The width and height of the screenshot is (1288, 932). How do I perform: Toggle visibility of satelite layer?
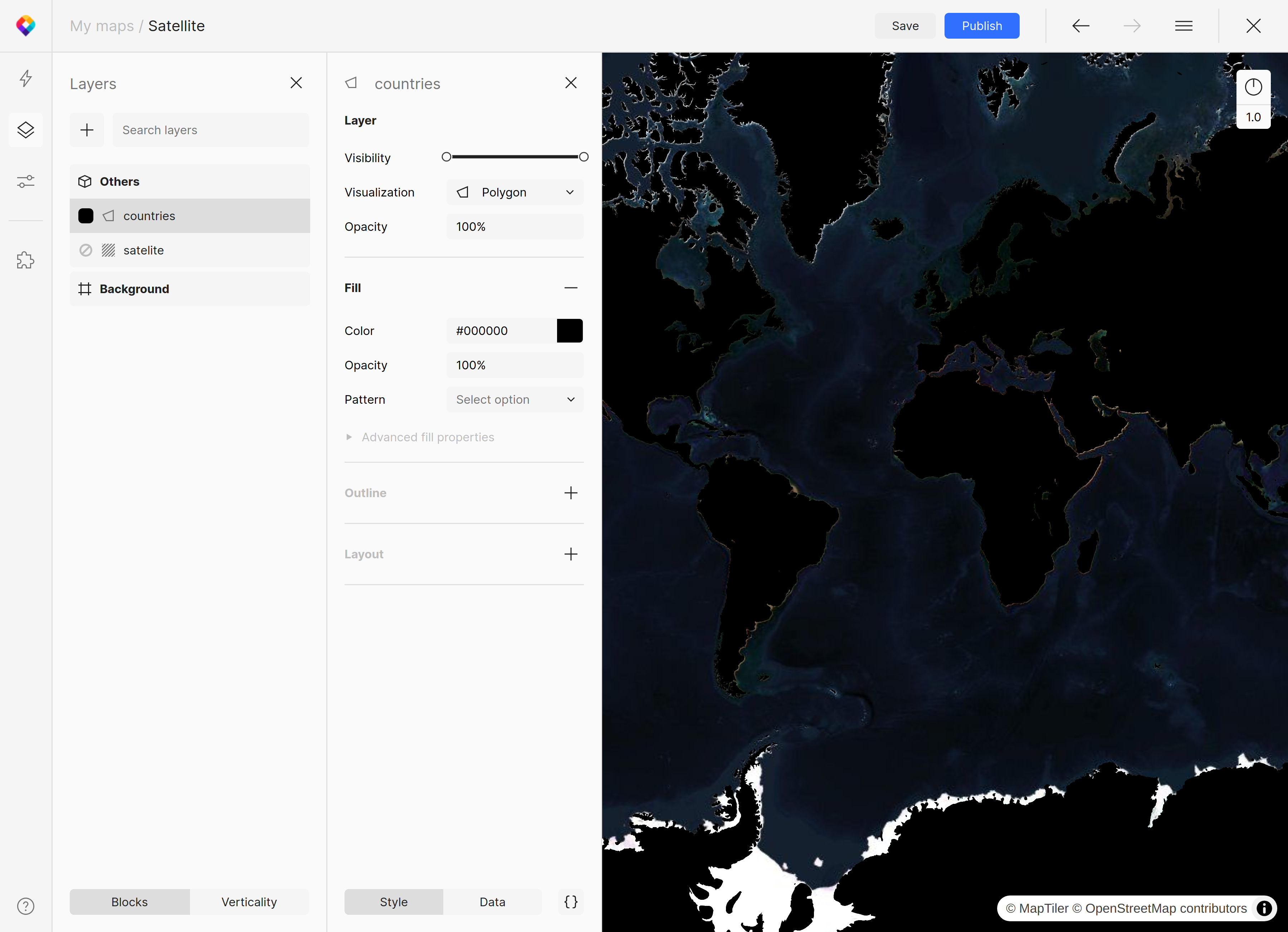point(86,251)
